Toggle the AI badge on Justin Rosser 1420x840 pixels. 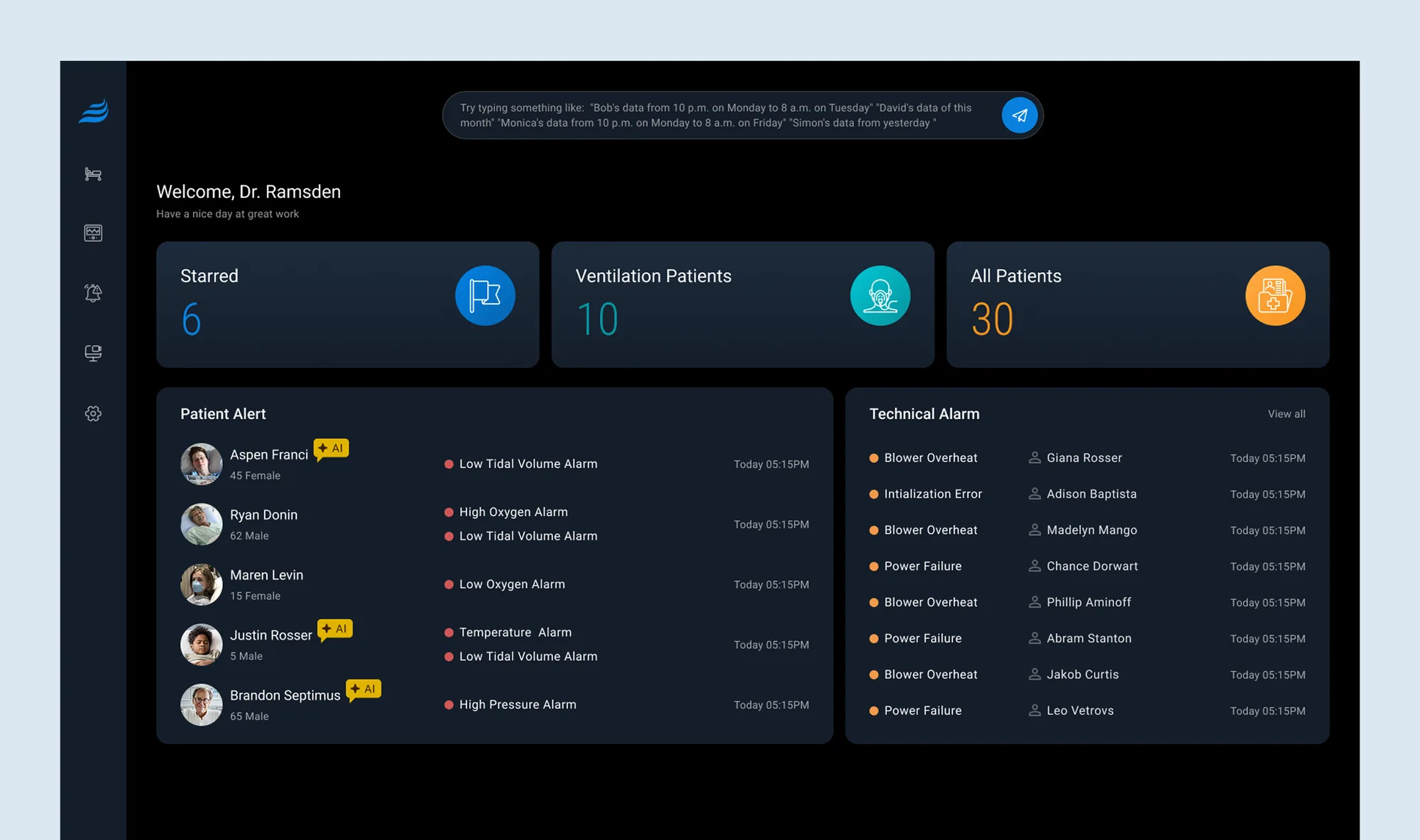click(335, 628)
